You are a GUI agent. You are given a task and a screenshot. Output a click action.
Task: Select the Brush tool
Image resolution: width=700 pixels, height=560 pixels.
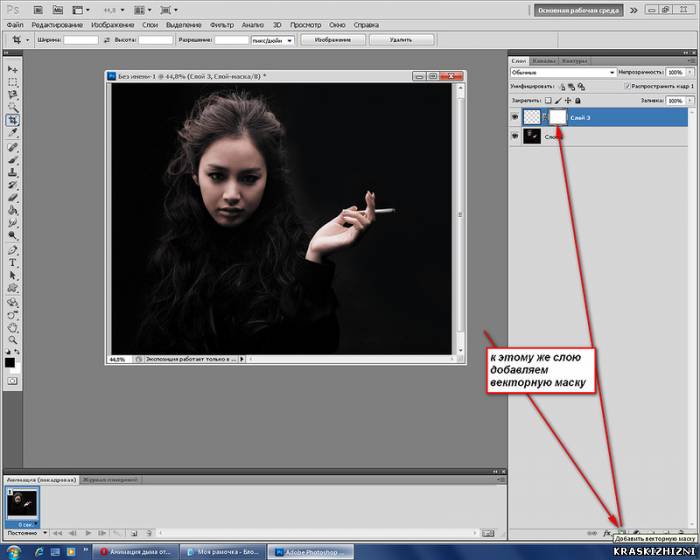[12, 160]
